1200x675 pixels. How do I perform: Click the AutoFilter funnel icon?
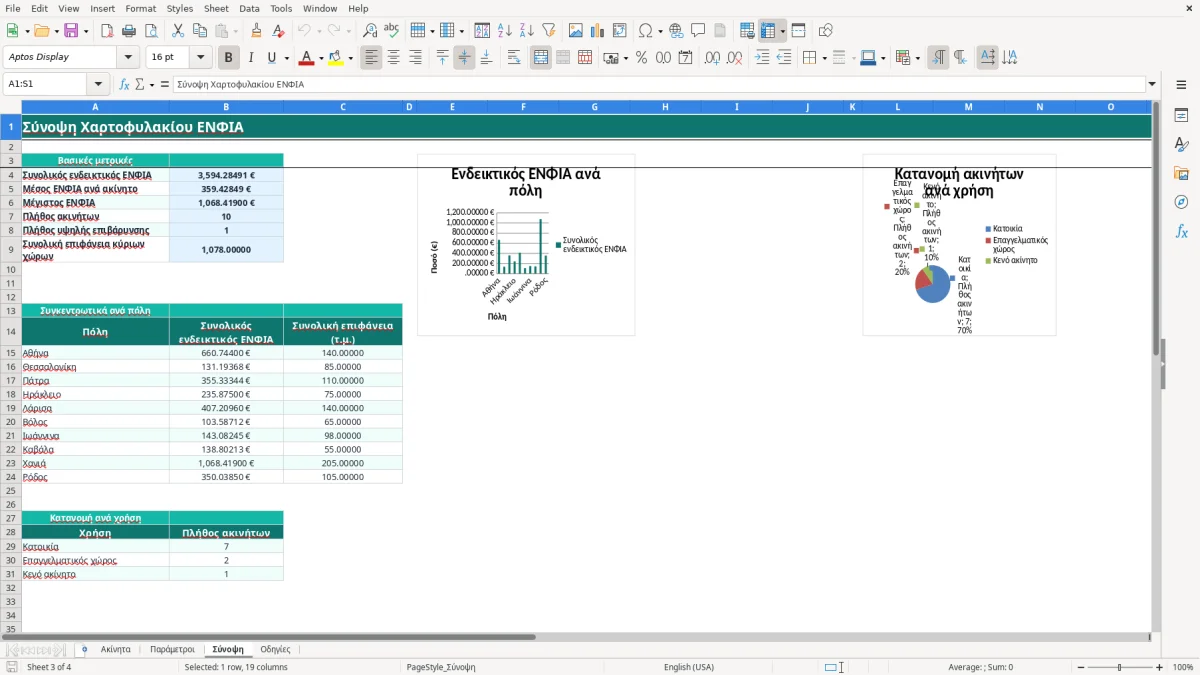(548, 31)
